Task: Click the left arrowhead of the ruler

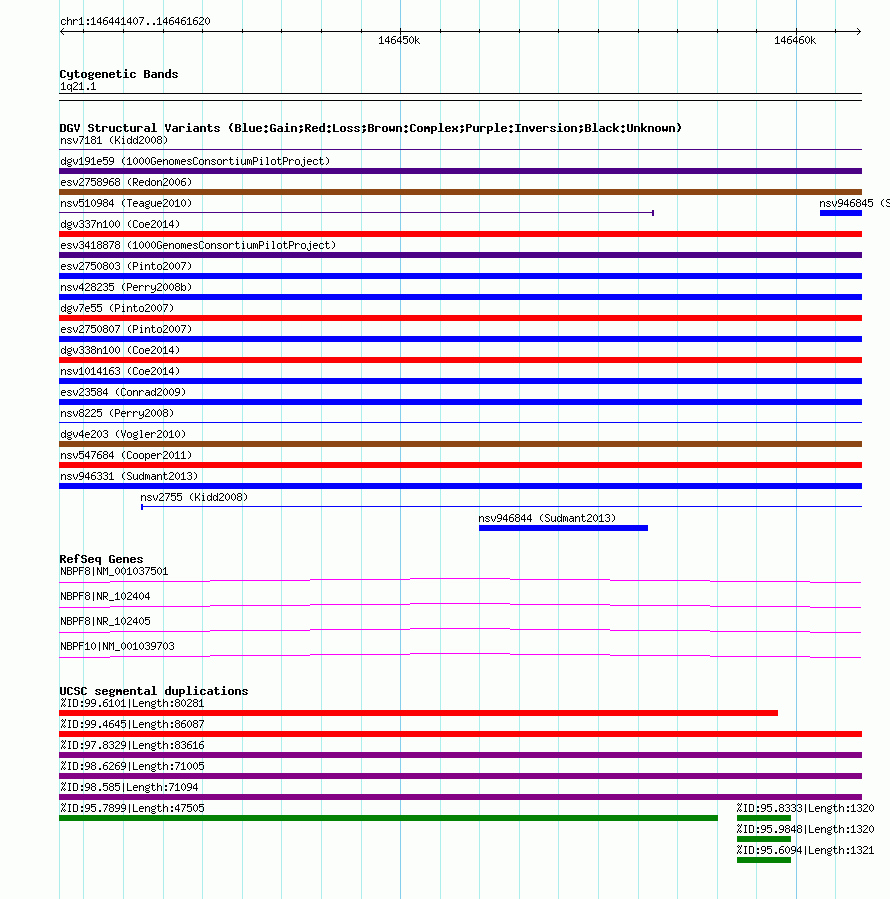Action: 63,31
